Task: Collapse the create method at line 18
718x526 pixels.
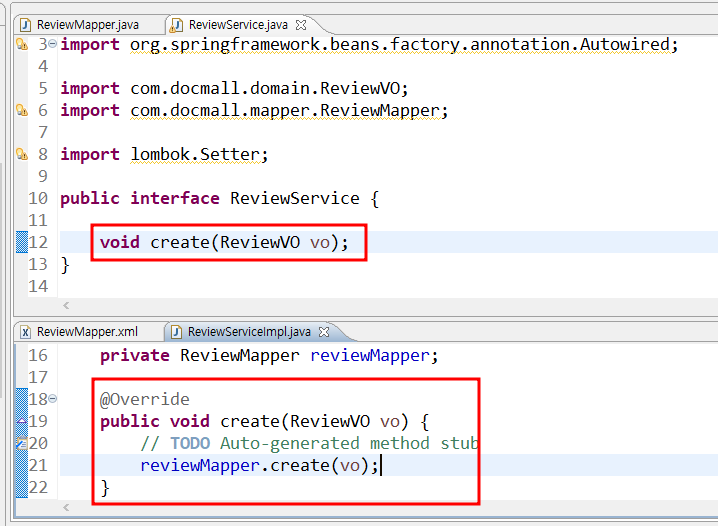Action: [53, 399]
